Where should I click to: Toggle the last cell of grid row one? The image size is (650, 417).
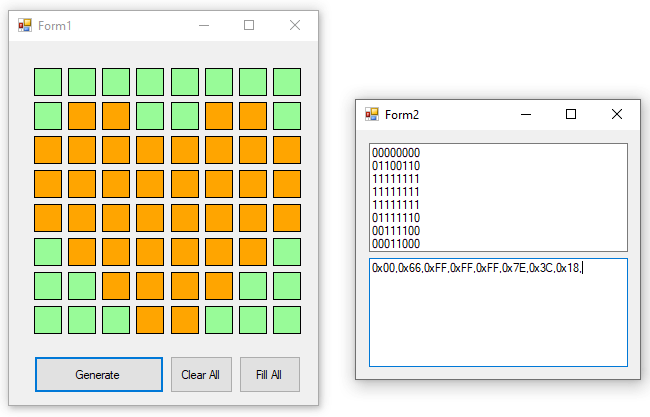point(287,82)
